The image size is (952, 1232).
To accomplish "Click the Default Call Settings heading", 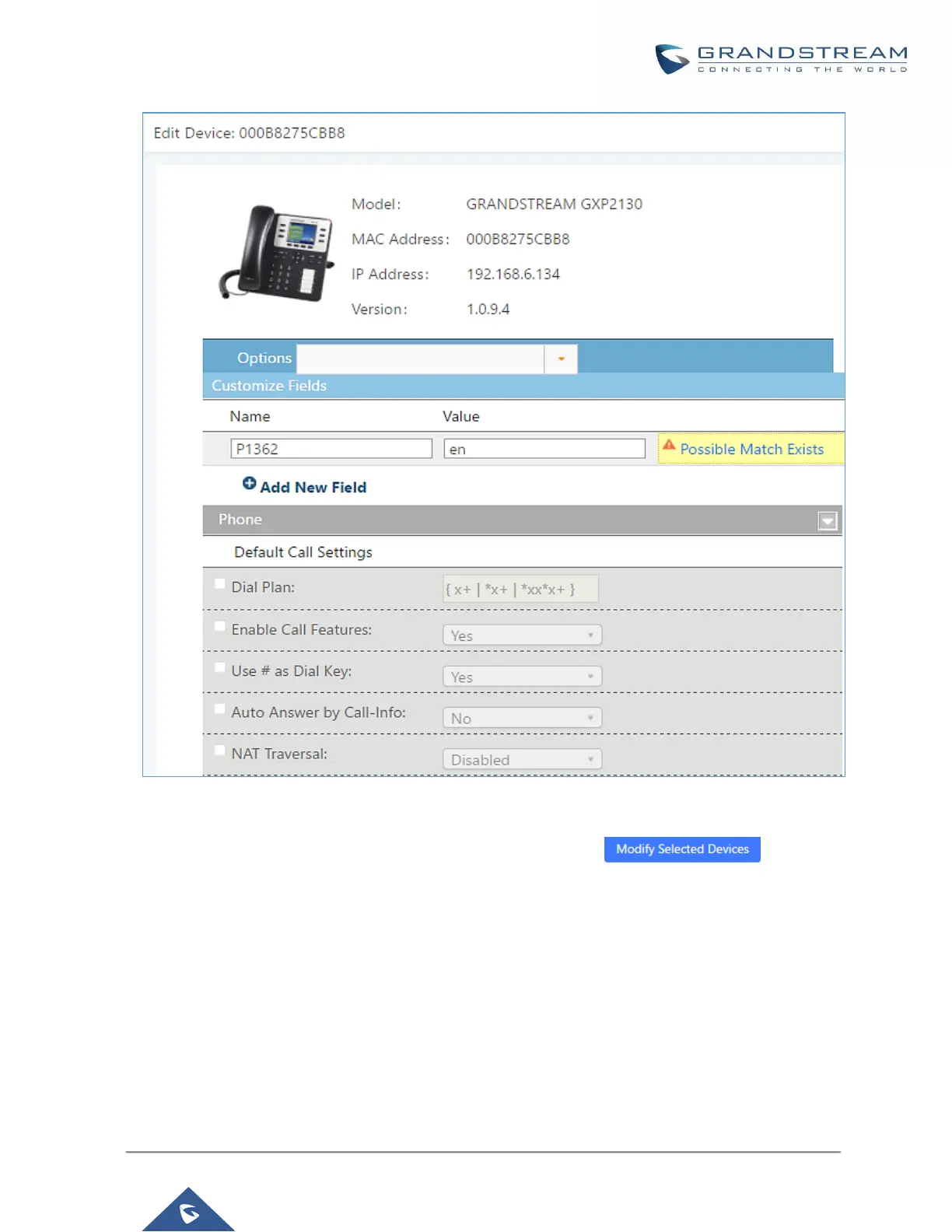I will pos(303,552).
